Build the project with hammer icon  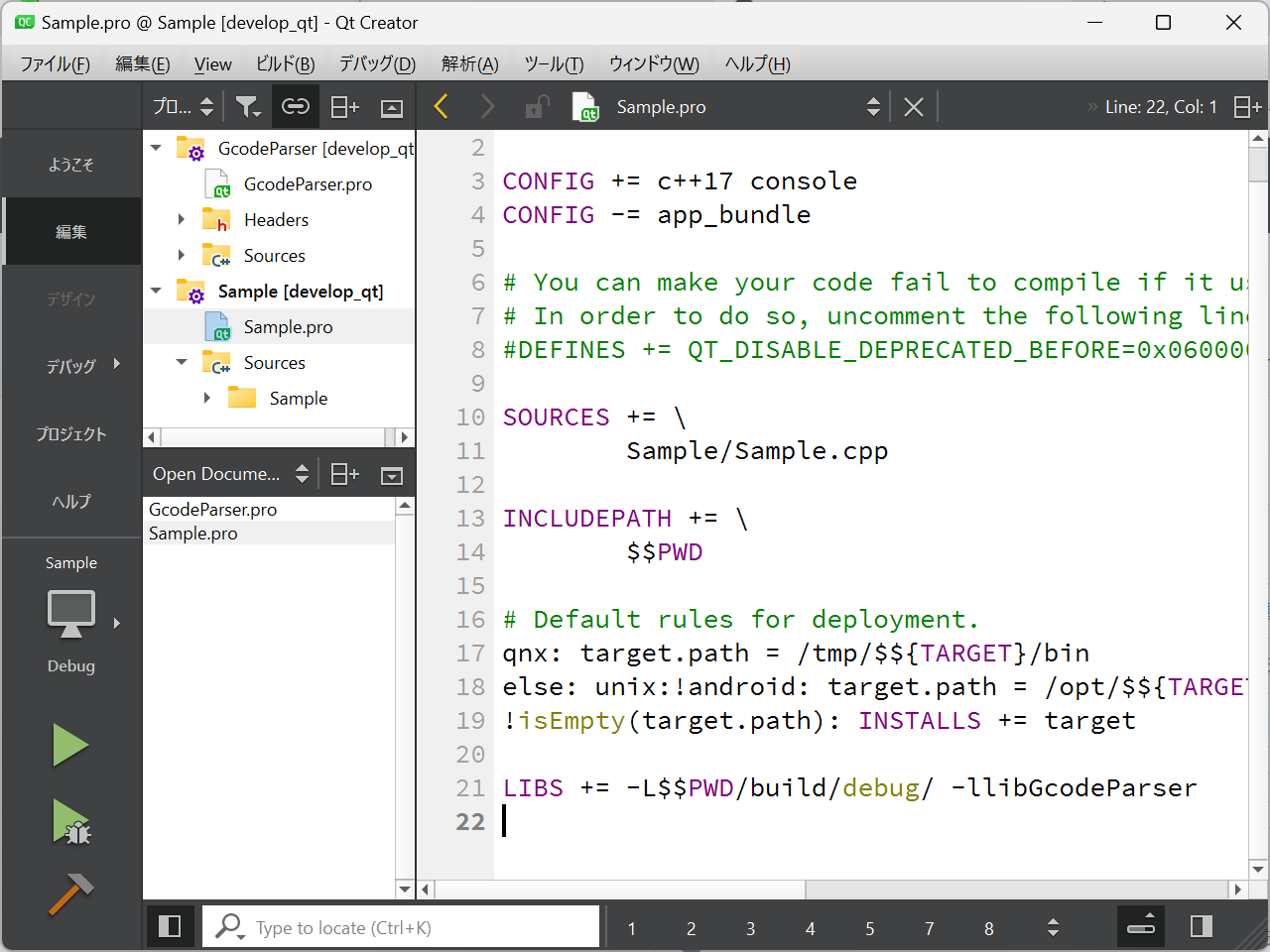point(70,894)
